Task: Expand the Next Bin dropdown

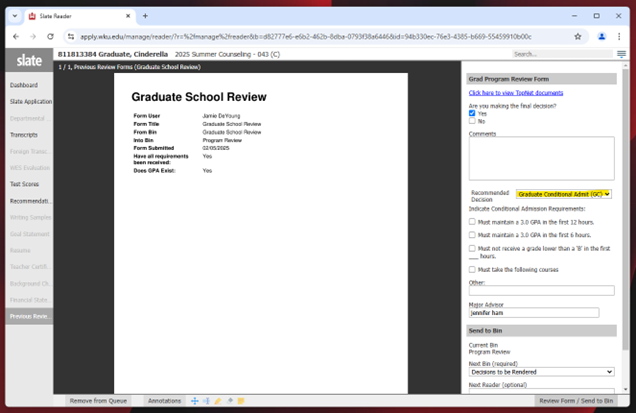Action: point(541,371)
